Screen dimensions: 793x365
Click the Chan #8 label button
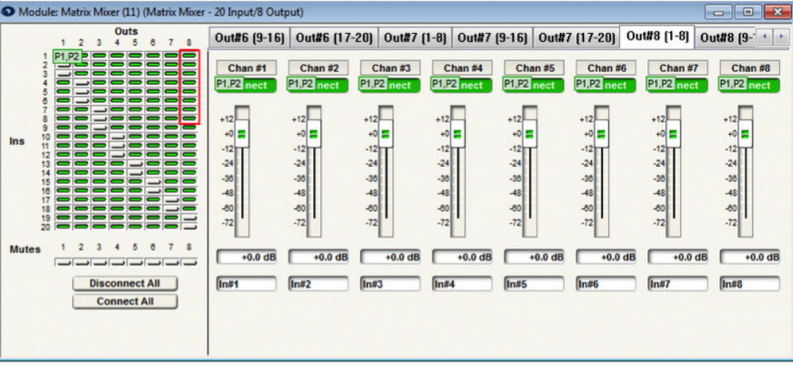(x=750, y=68)
